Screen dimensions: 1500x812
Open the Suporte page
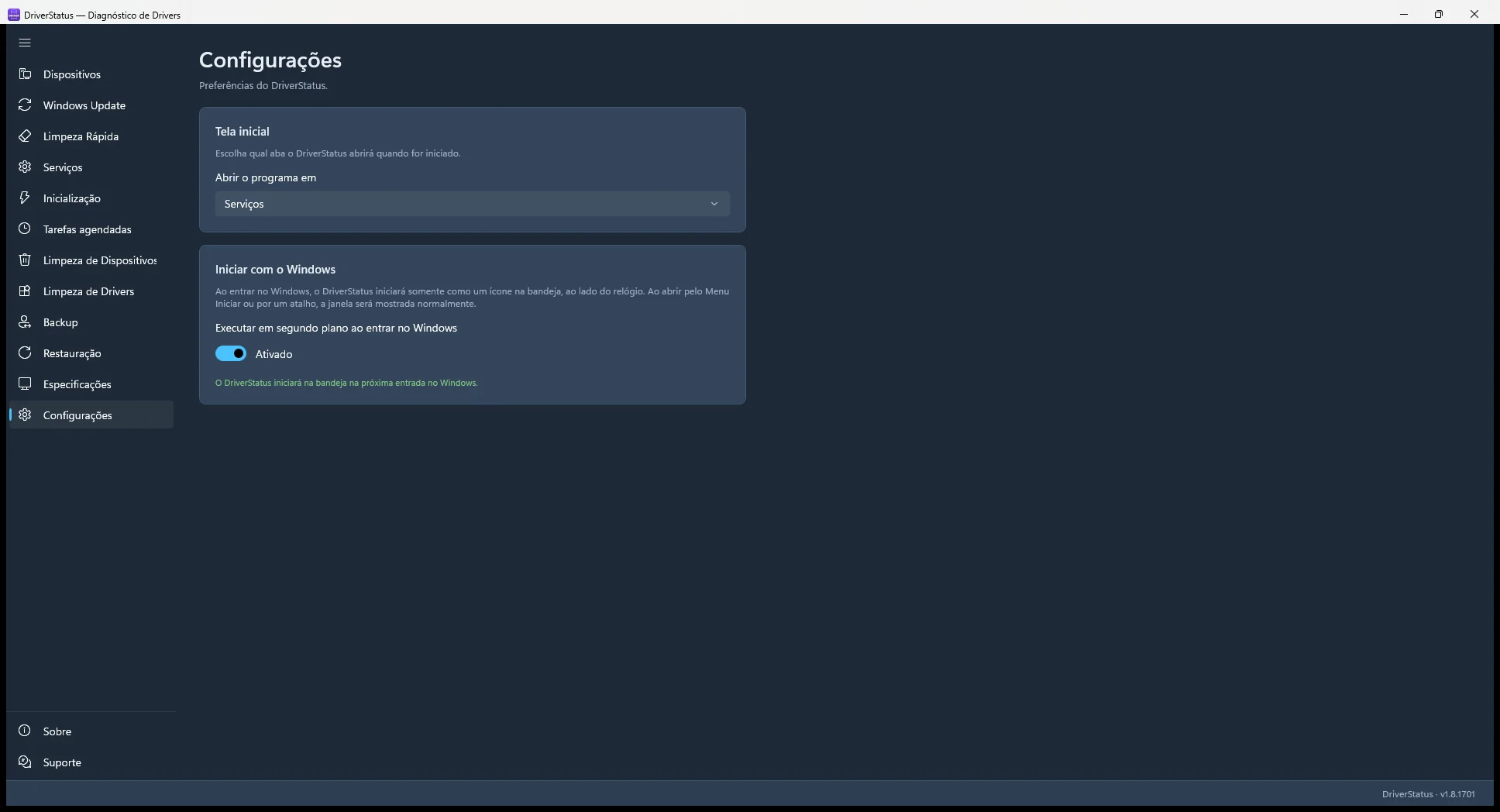[x=91, y=762]
